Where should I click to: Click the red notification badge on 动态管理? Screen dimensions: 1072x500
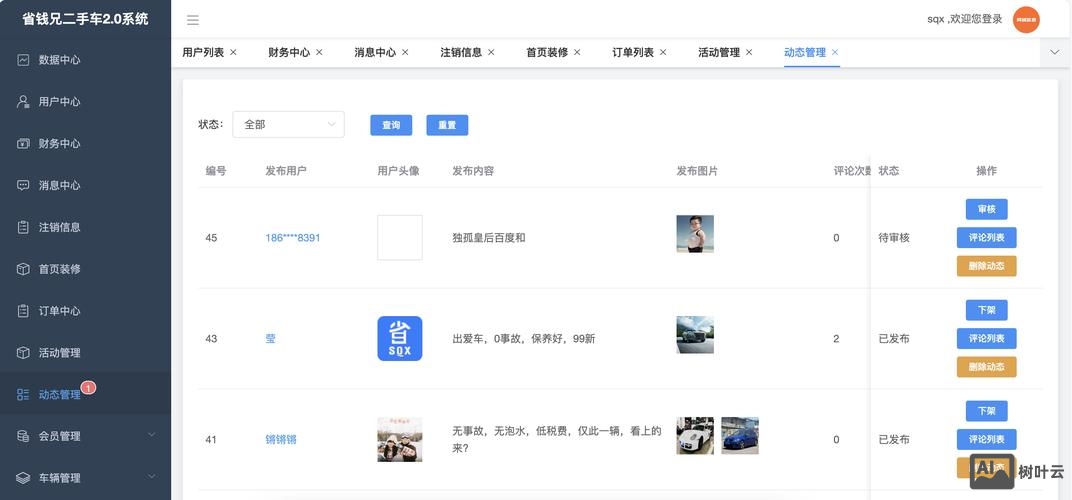(x=88, y=388)
